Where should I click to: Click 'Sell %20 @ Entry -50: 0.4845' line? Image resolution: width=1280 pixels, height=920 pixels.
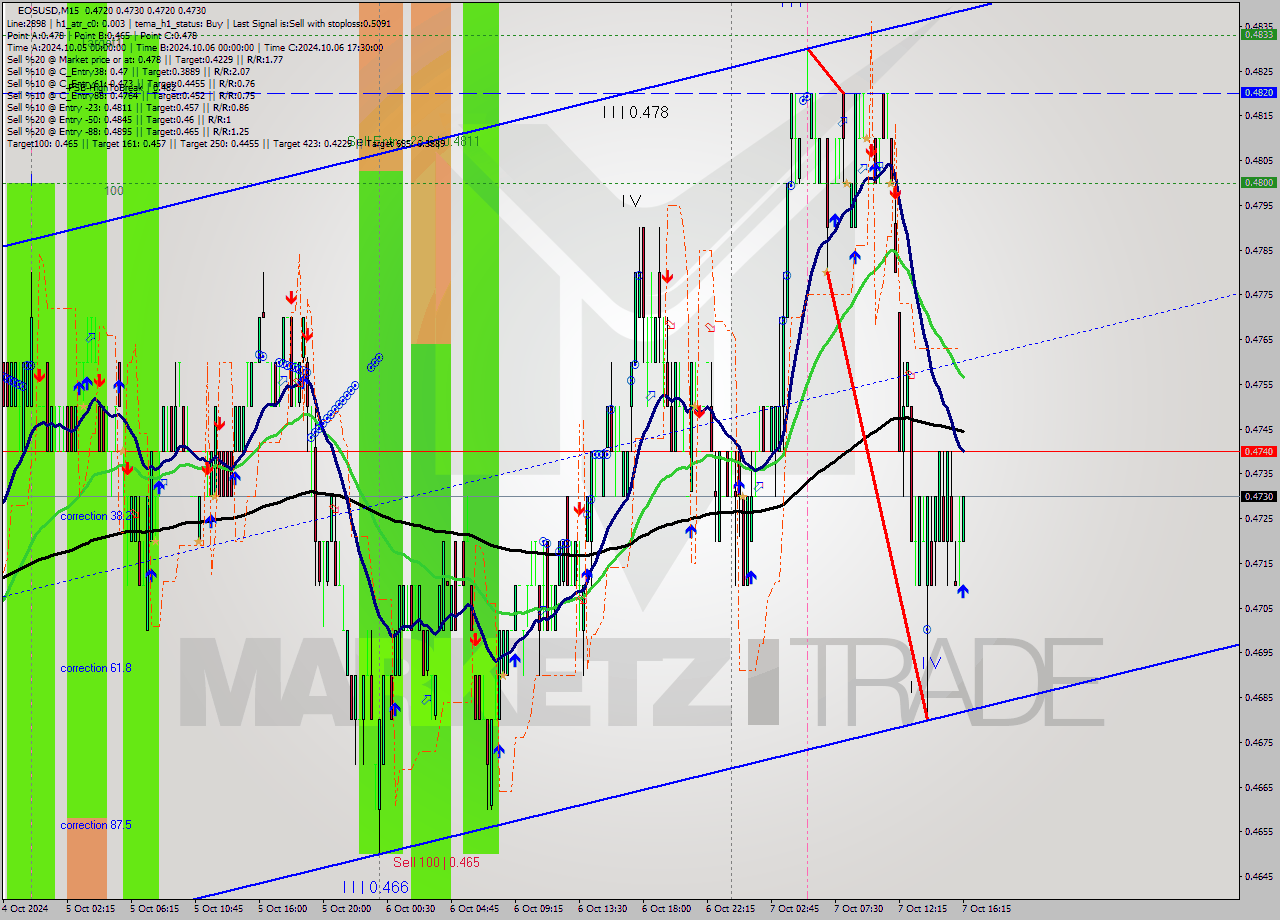coord(117,119)
